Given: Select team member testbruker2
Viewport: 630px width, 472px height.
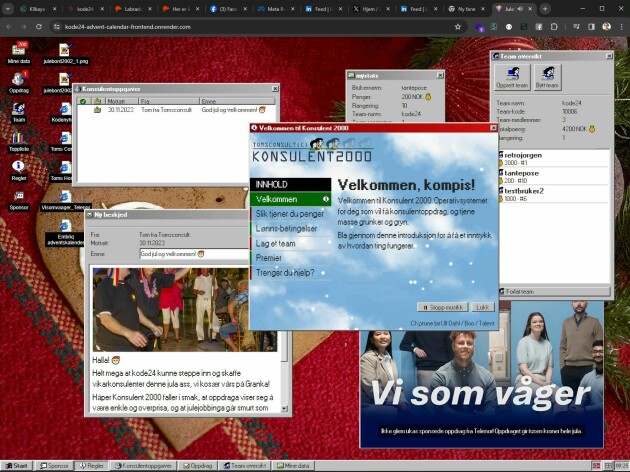Looking at the screenshot, I should (554, 194).
